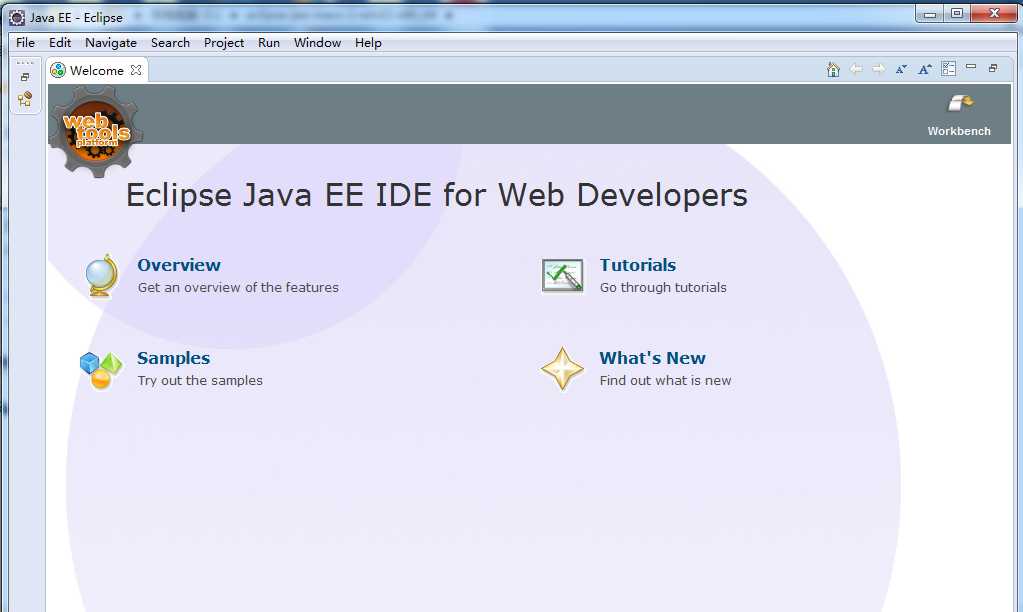
Task: Click the Web Tools Platform gear logo
Action: [x=96, y=131]
